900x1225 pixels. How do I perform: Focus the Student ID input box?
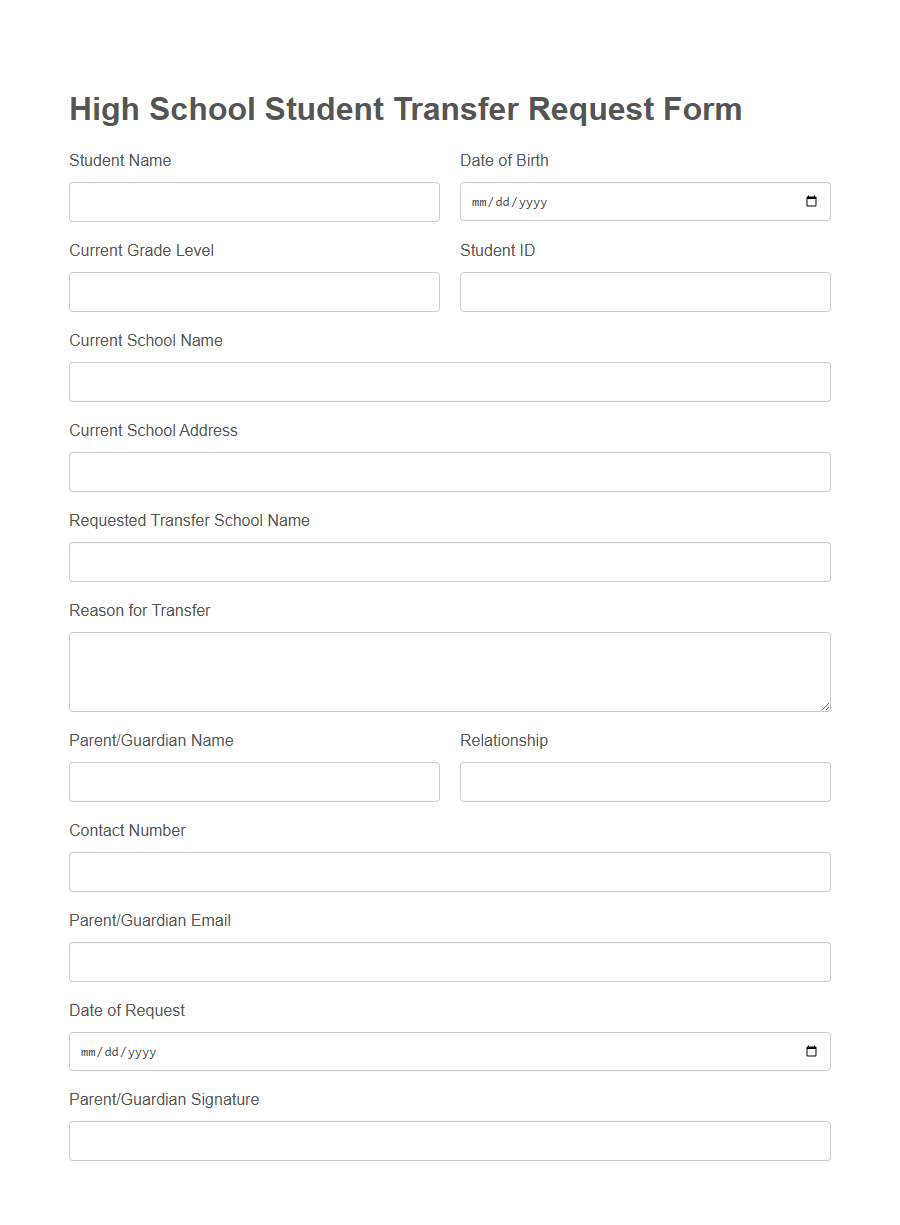click(644, 291)
